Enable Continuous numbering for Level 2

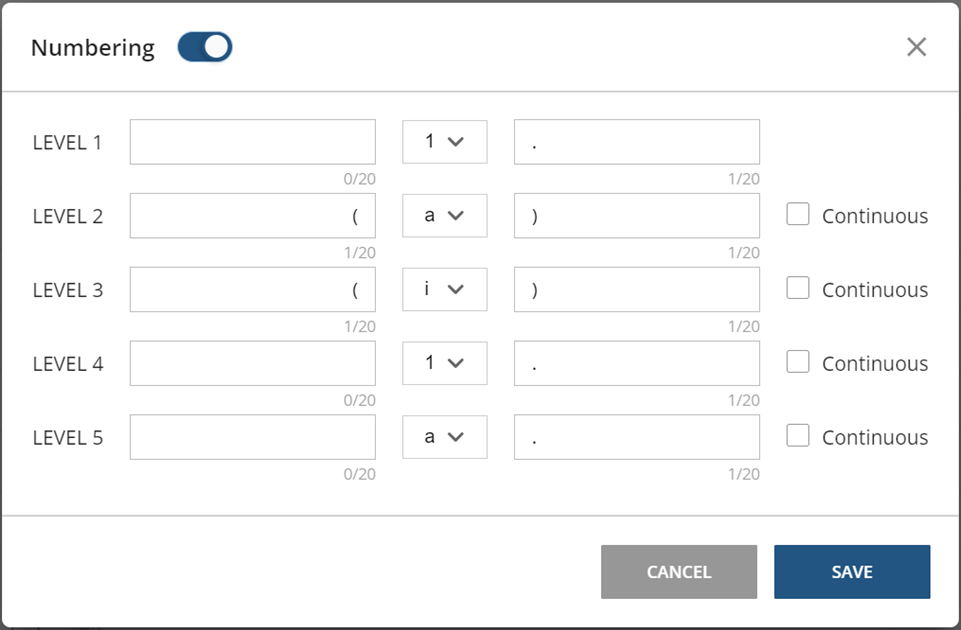click(797, 214)
